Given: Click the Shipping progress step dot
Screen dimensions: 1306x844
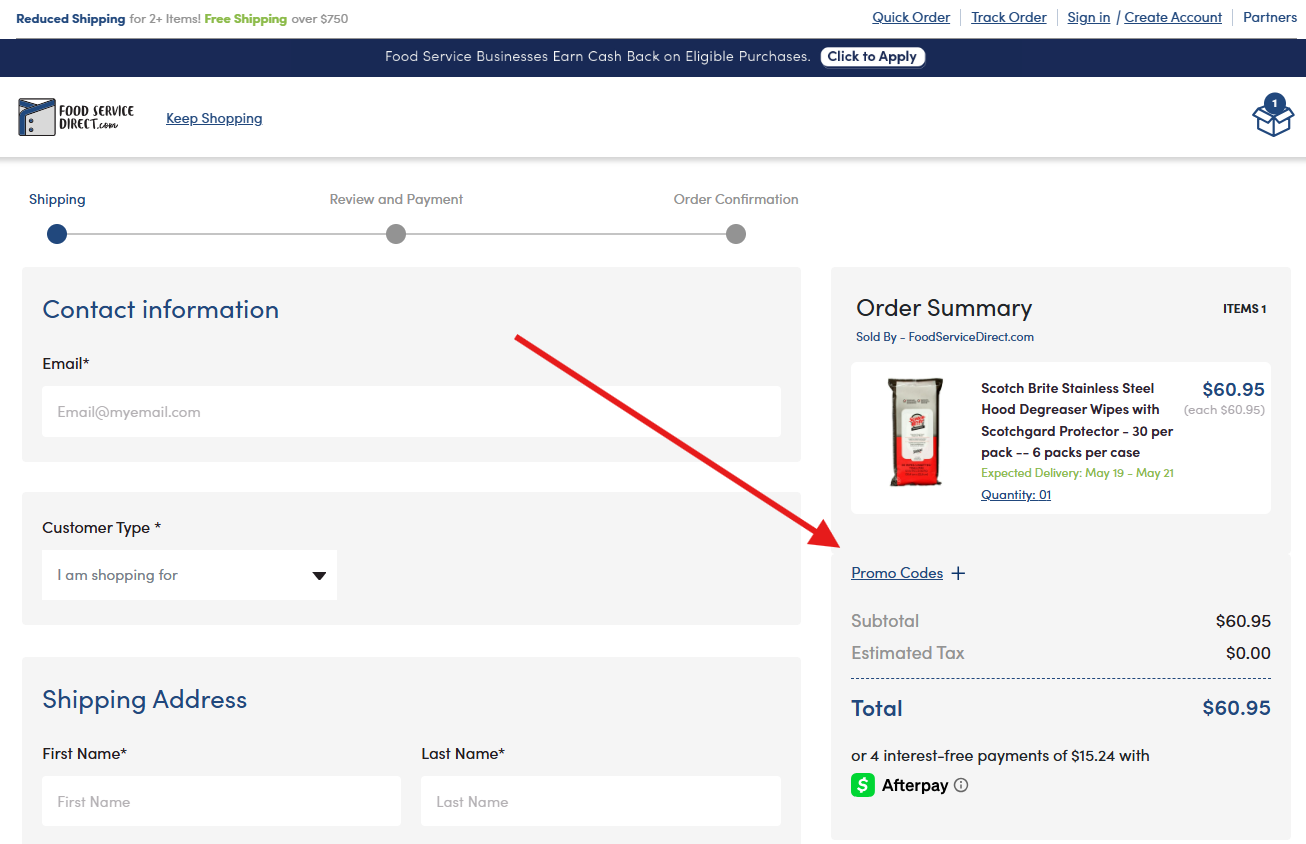Looking at the screenshot, I should (56, 234).
